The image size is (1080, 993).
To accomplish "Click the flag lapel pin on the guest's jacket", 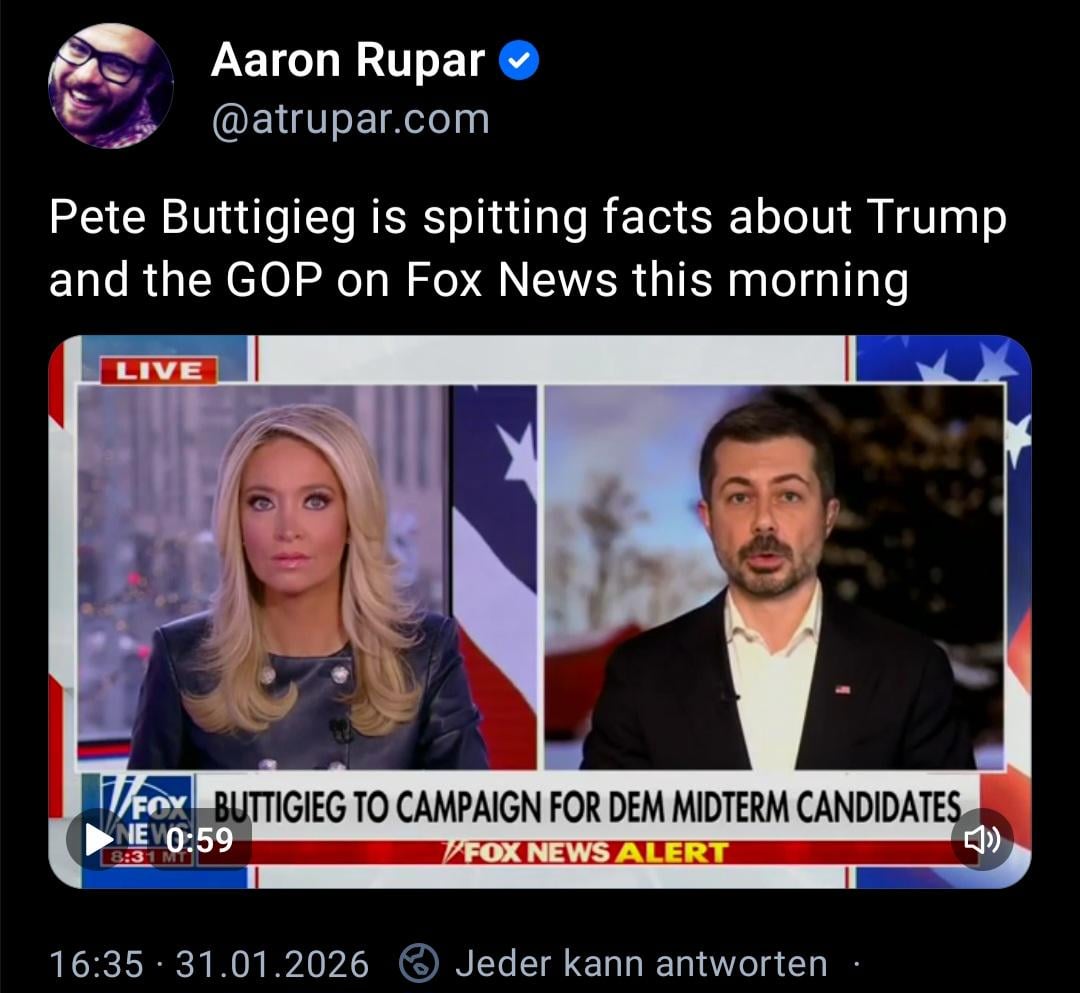I will click(x=843, y=689).
